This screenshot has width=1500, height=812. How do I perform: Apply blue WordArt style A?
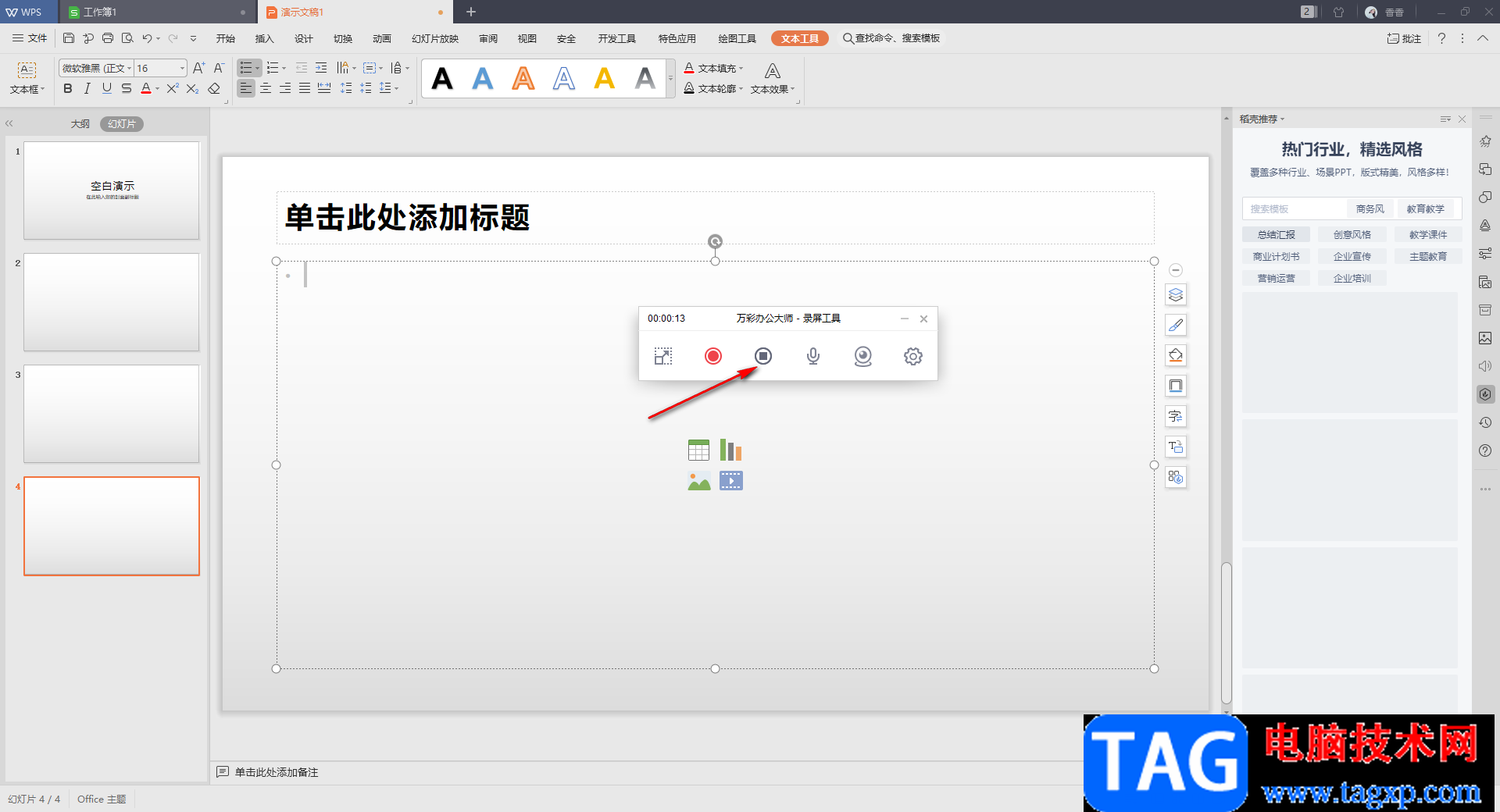[x=483, y=79]
